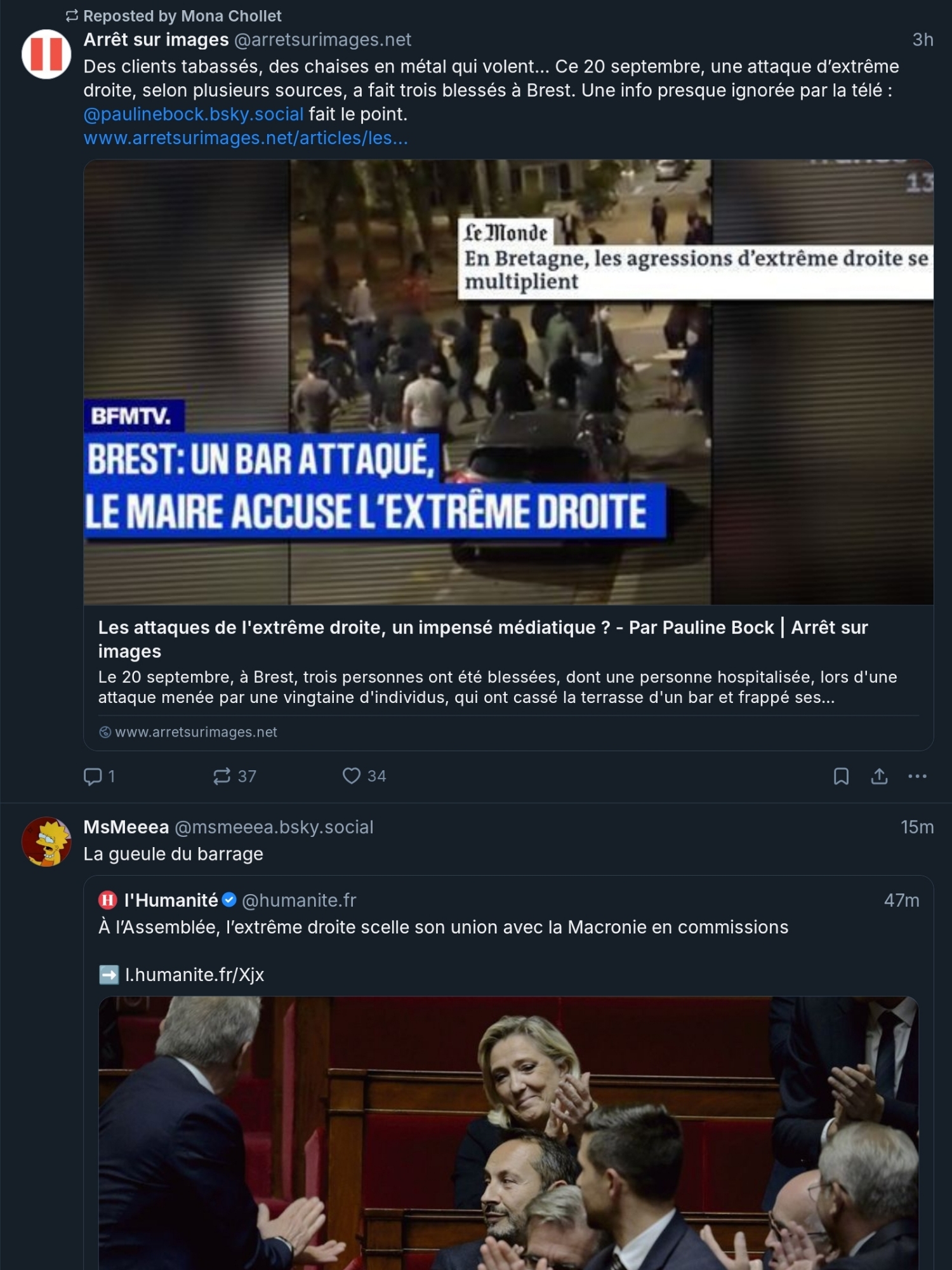Image resolution: width=952 pixels, height=1270 pixels.
Task: Click the @paulinebock.bsky.social mention
Action: click(x=194, y=114)
